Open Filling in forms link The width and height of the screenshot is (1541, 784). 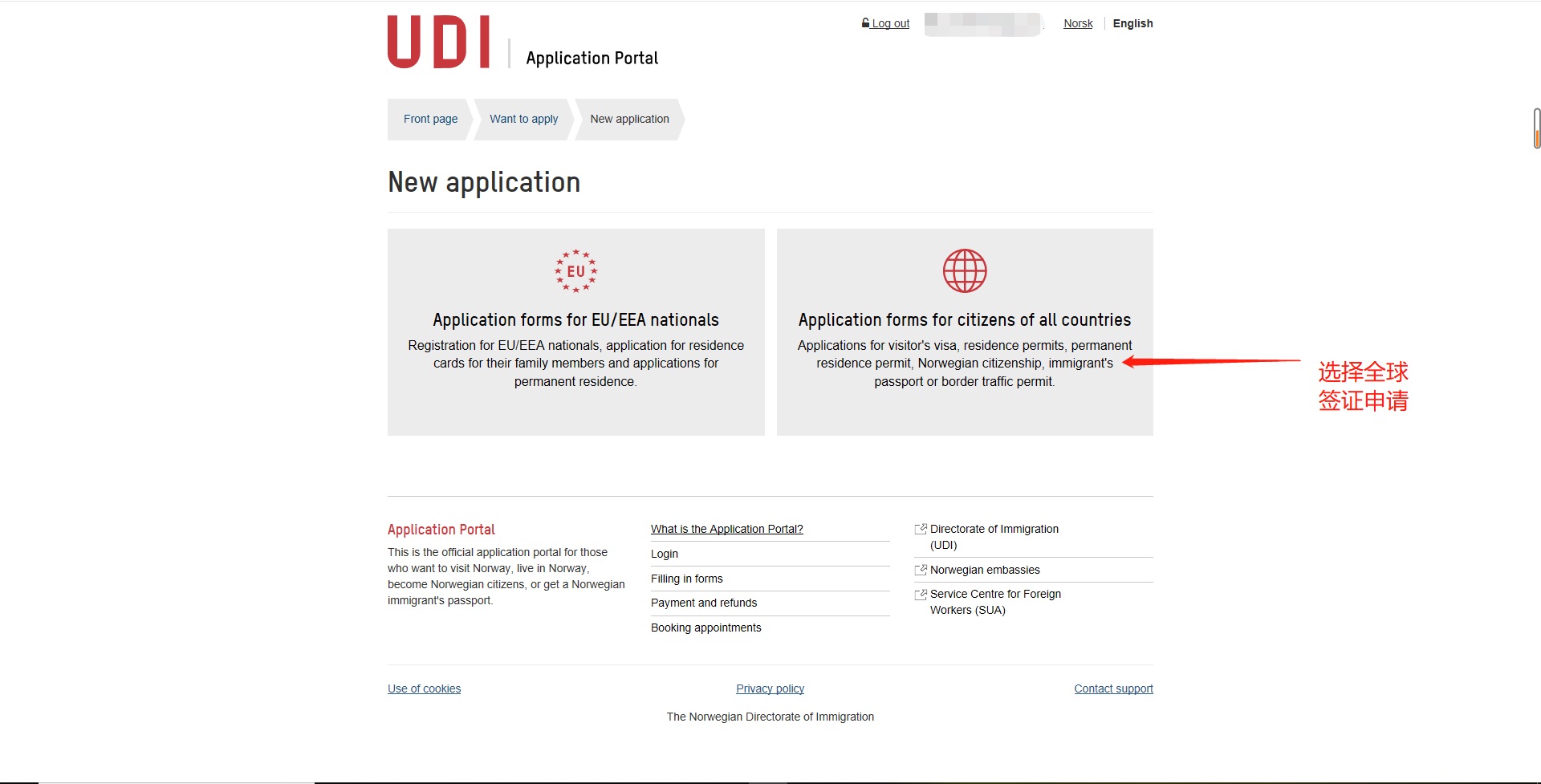[686, 579]
